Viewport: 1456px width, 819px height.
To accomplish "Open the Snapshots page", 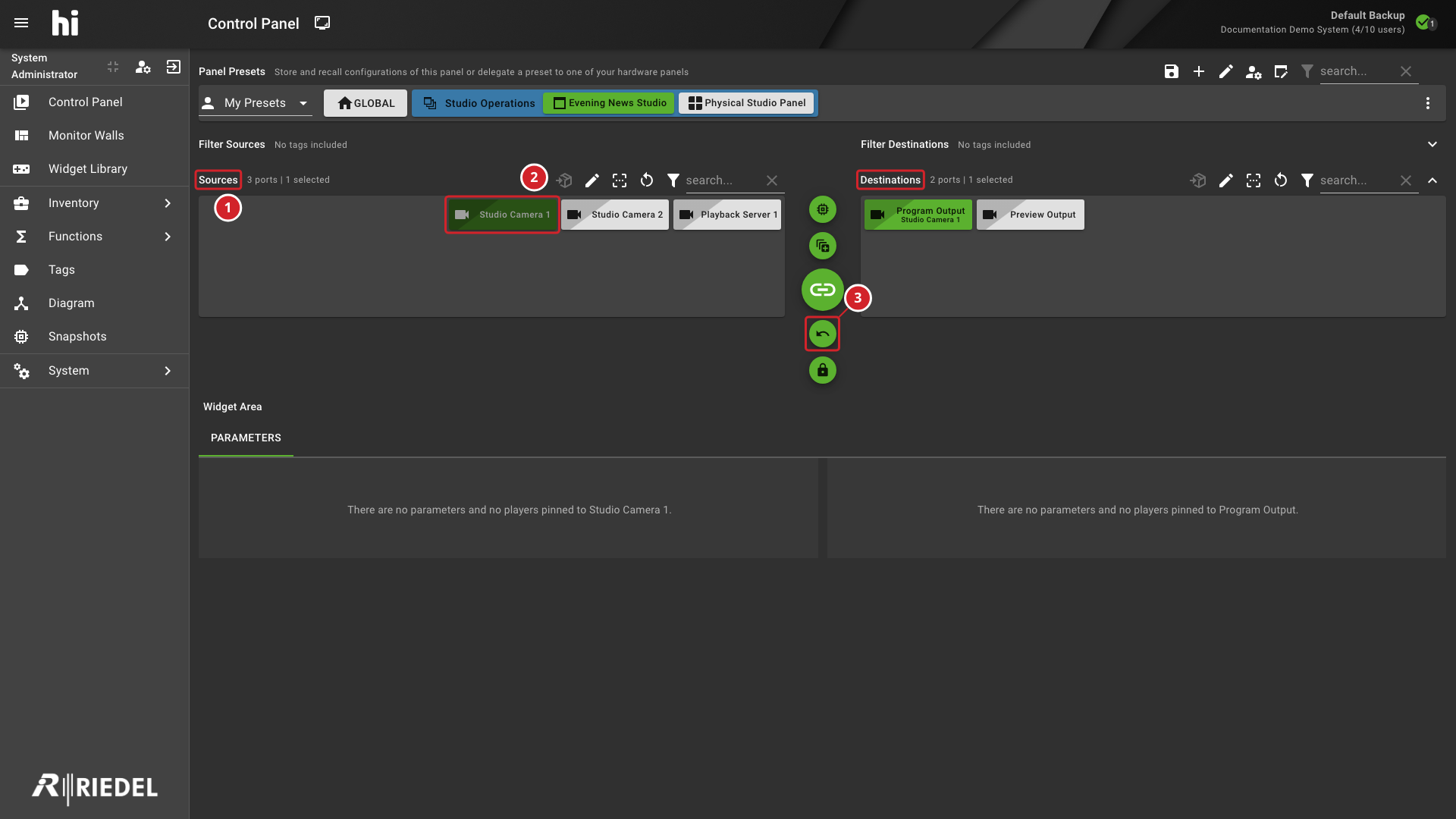I will click(x=94, y=337).
